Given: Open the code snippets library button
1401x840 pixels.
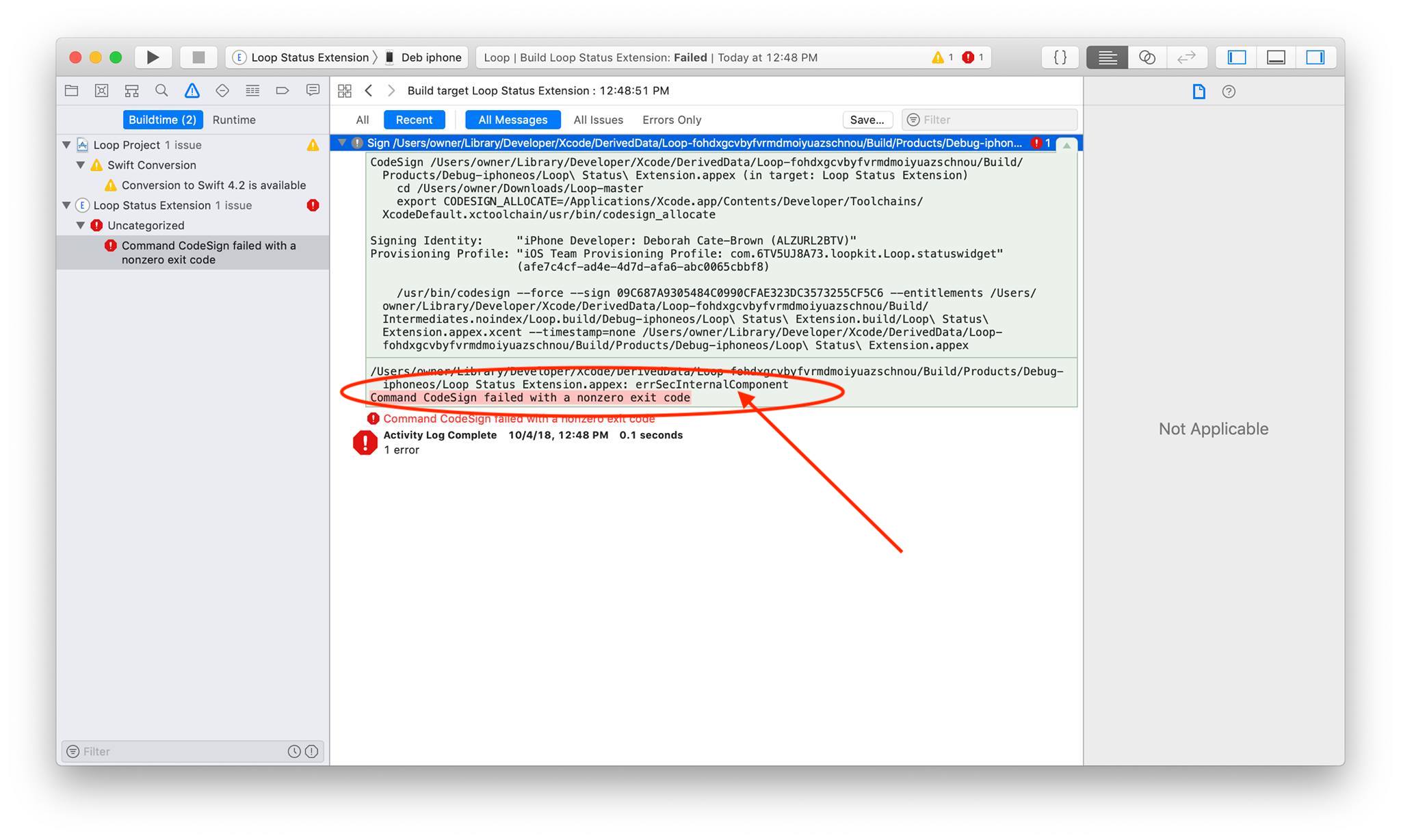Looking at the screenshot, I should pyautogui.click(x=1060, y=57).
